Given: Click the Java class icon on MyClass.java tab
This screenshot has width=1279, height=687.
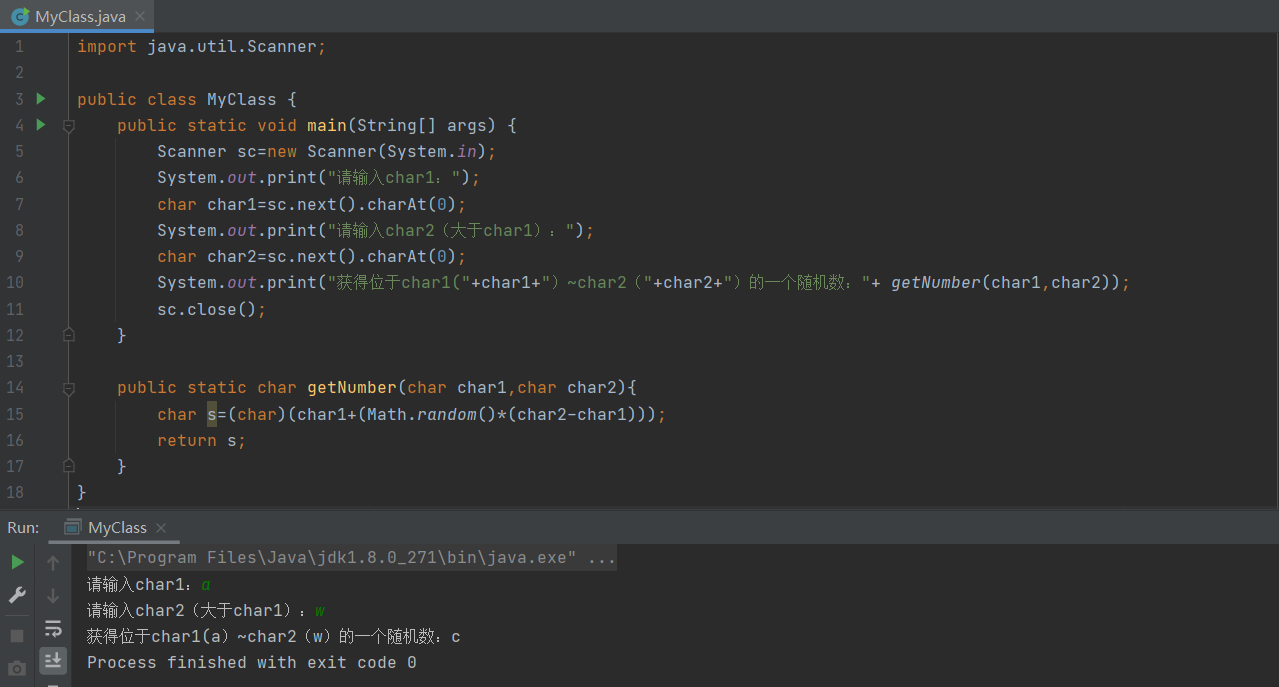Looking at the screenshot, I should click(x=19, y=16).
